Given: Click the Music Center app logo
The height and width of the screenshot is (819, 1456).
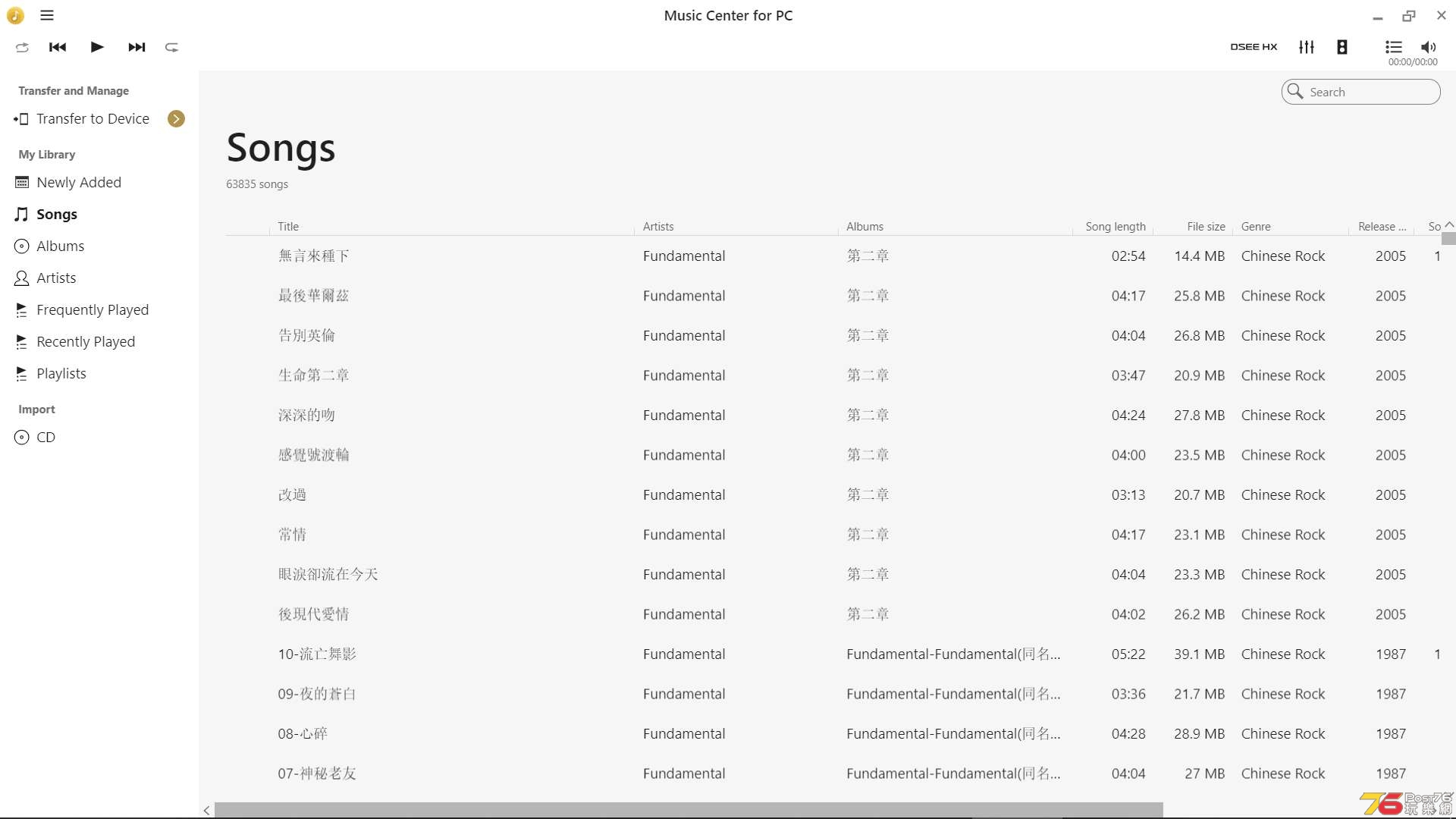Looking at the screenshot, I should (x=15, y=15).
